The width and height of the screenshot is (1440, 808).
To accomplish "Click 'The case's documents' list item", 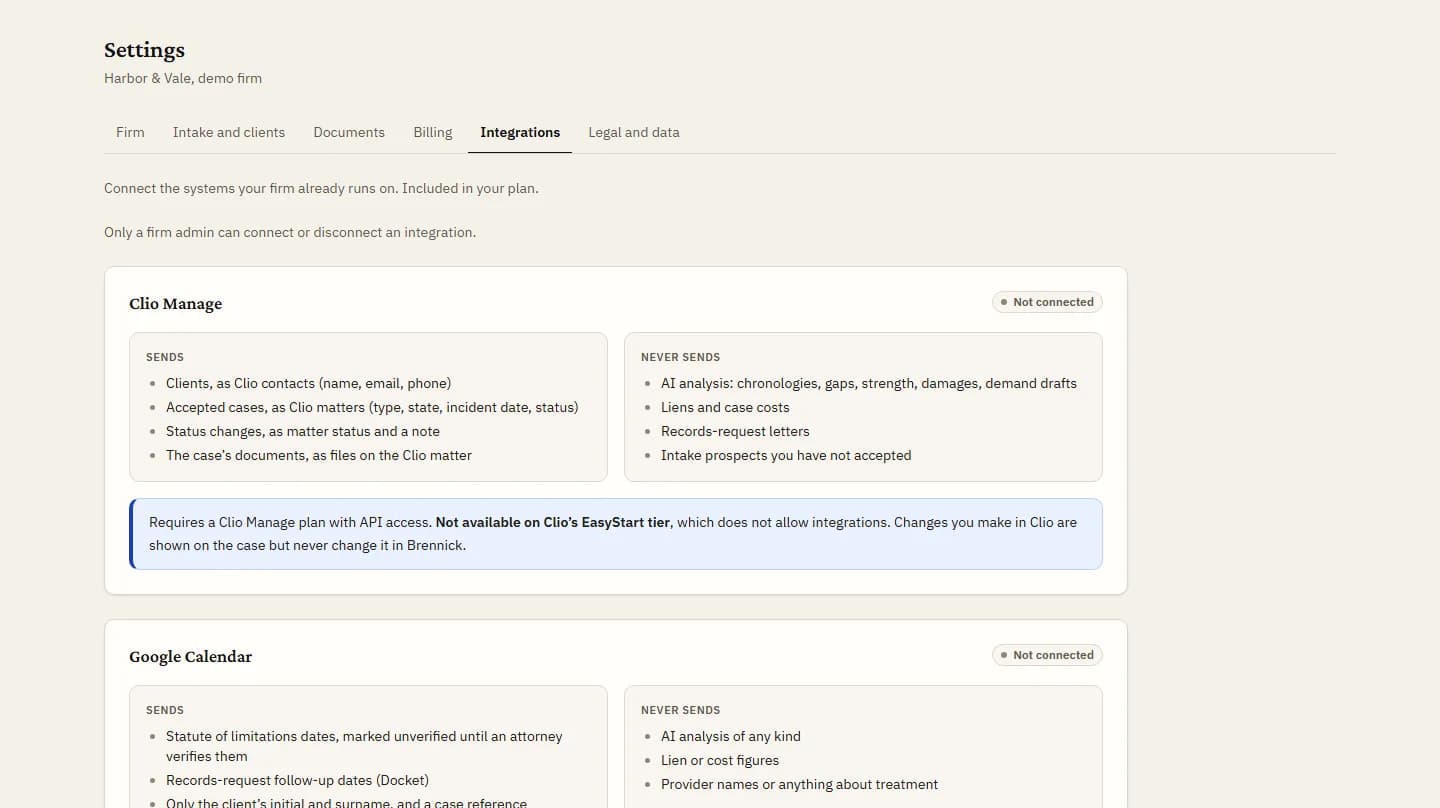I will click(x=319, y=455).
